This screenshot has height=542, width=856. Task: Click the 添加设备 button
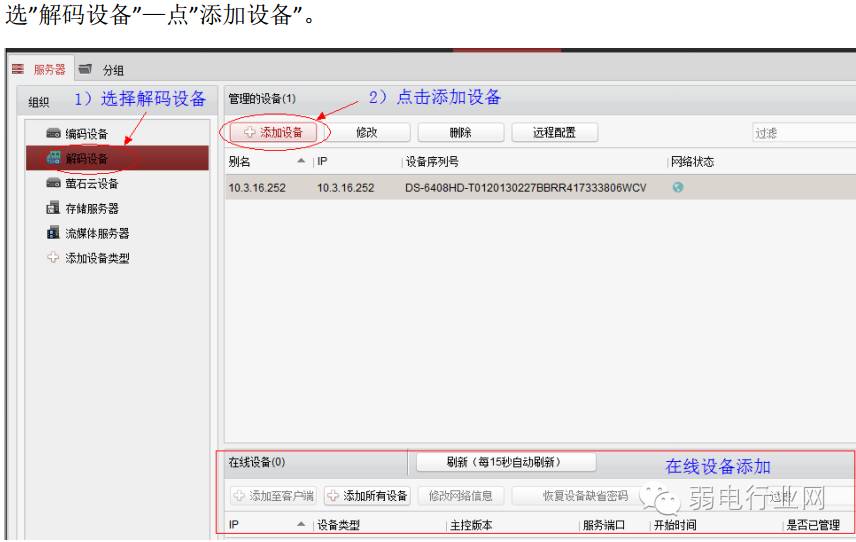click(x=273, y=132)
